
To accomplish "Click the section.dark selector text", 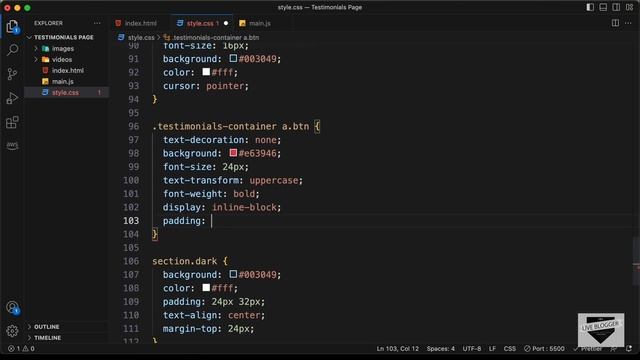I will tap(184, 261).
